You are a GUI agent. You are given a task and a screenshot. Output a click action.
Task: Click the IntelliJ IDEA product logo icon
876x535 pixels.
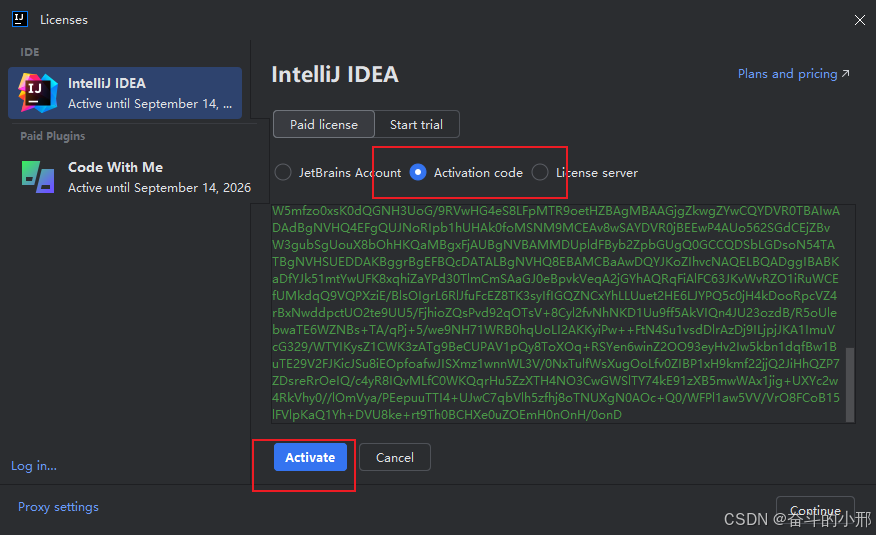37,93
